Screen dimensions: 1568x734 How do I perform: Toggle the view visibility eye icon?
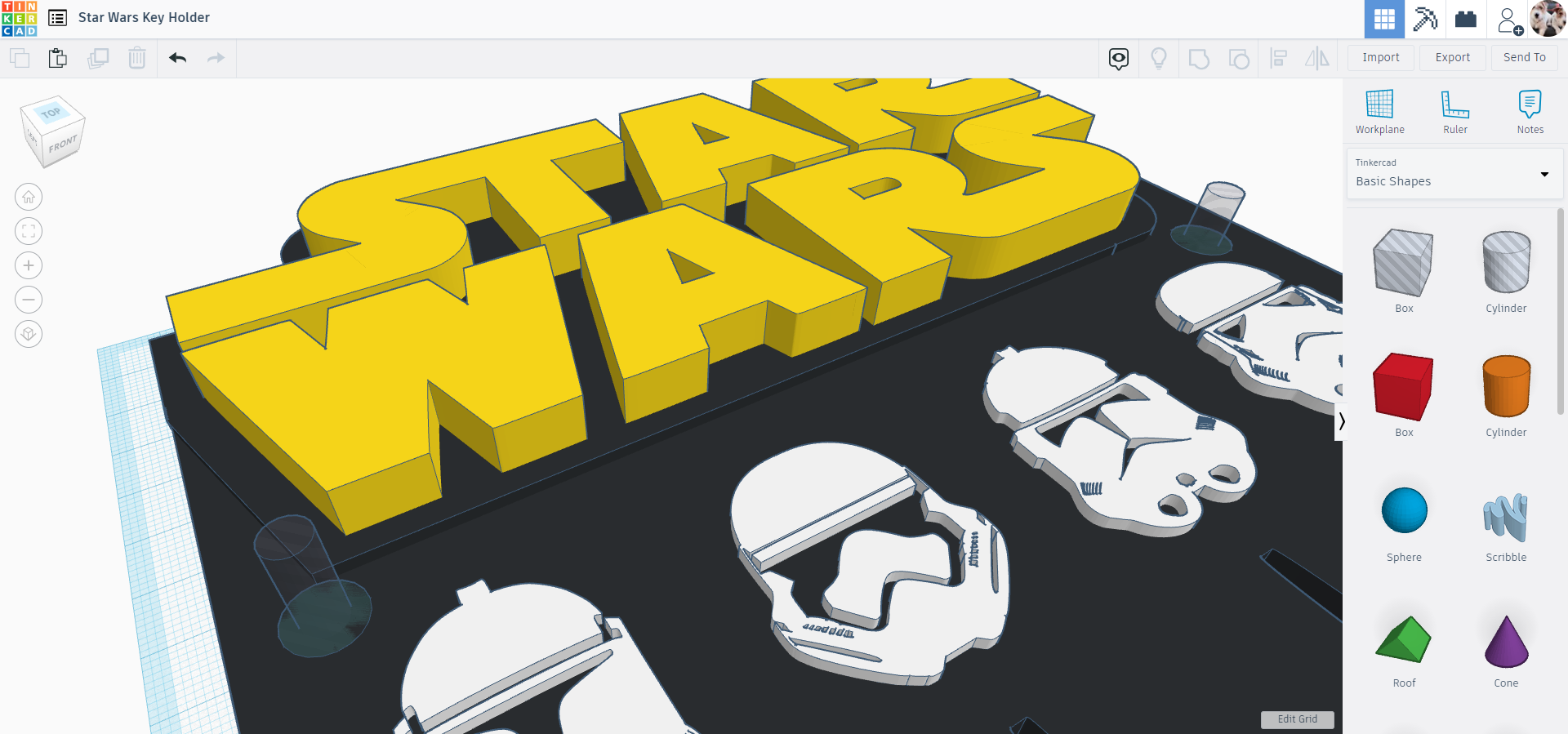[1119, 58]
